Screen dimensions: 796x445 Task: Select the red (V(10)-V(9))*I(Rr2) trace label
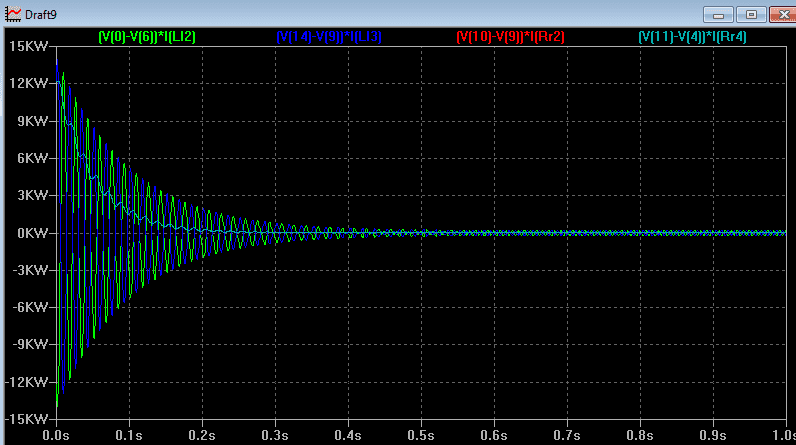click(510, 37)
